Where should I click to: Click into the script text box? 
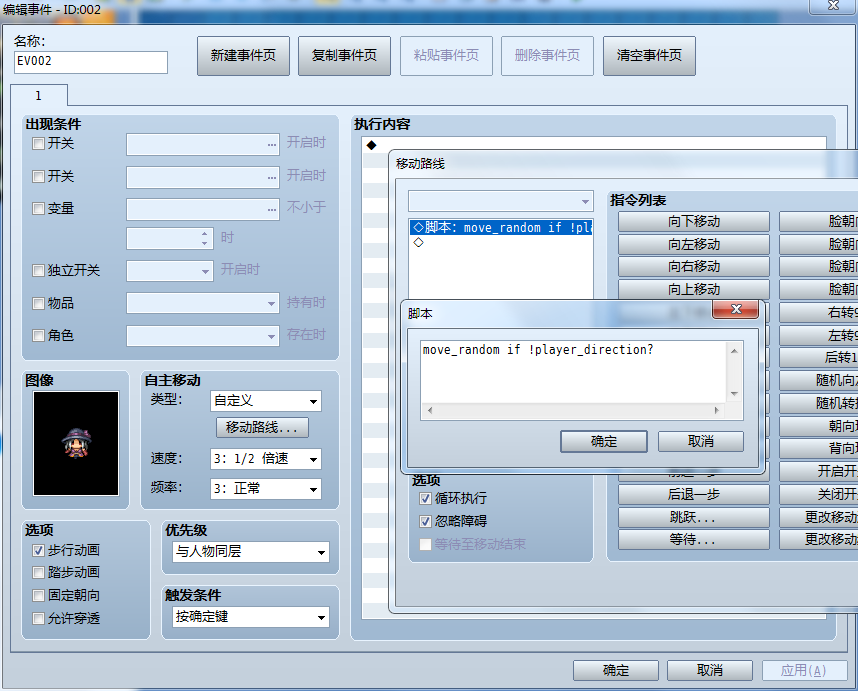pos(574,372)
